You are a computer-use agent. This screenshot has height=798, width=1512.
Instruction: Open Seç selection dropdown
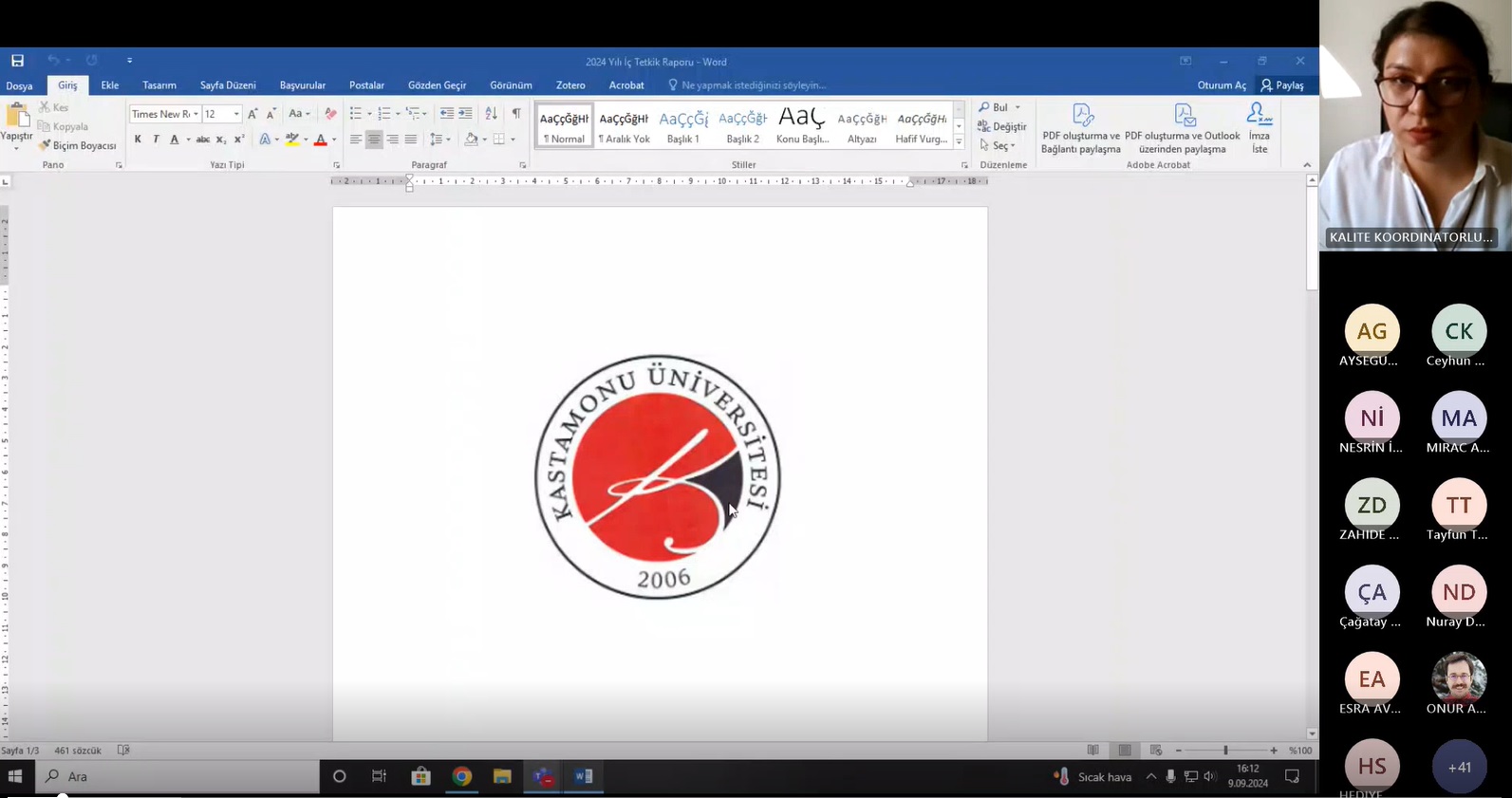tap(998, 146)
